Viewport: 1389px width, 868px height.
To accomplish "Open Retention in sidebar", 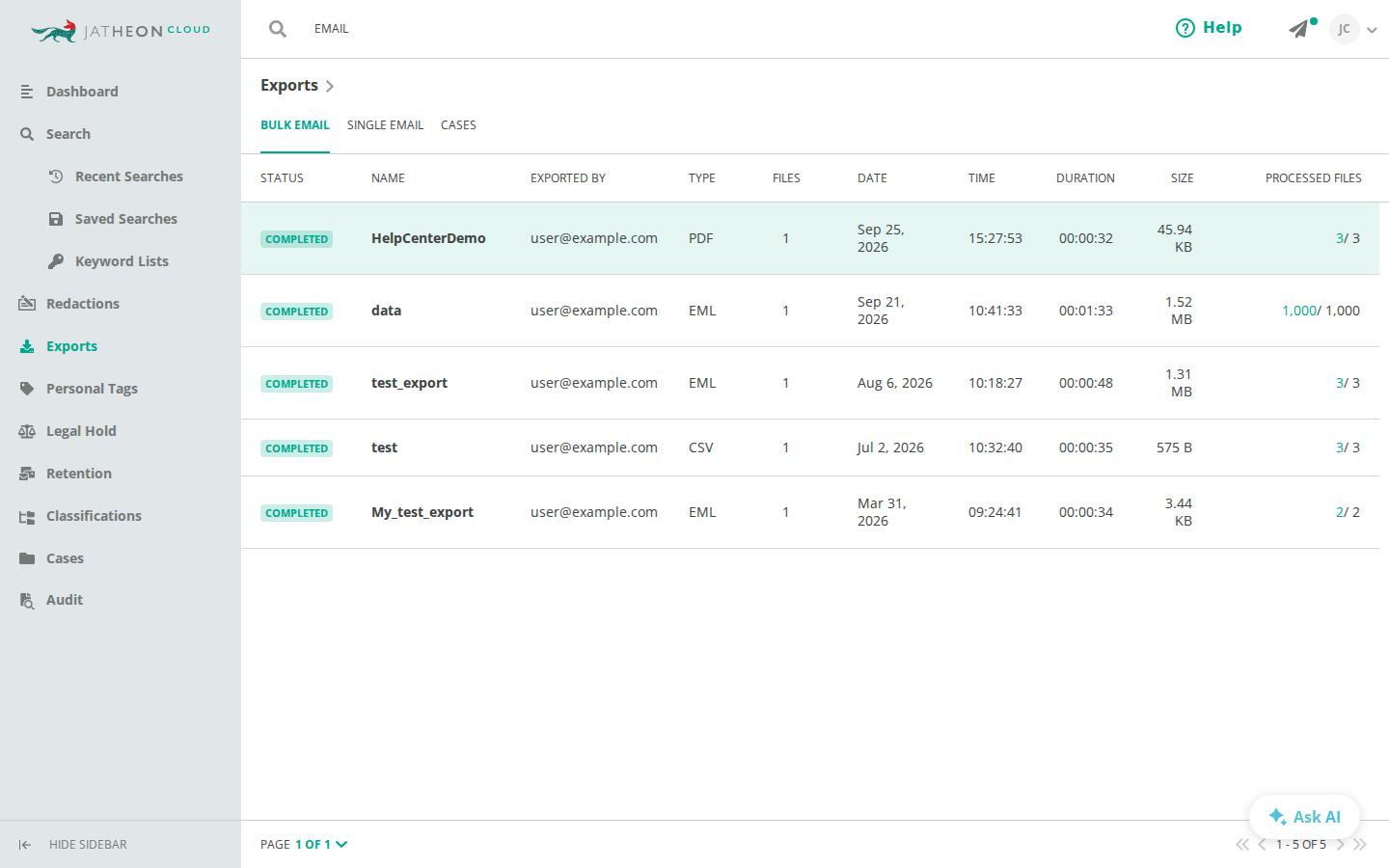I will (79, 474).
